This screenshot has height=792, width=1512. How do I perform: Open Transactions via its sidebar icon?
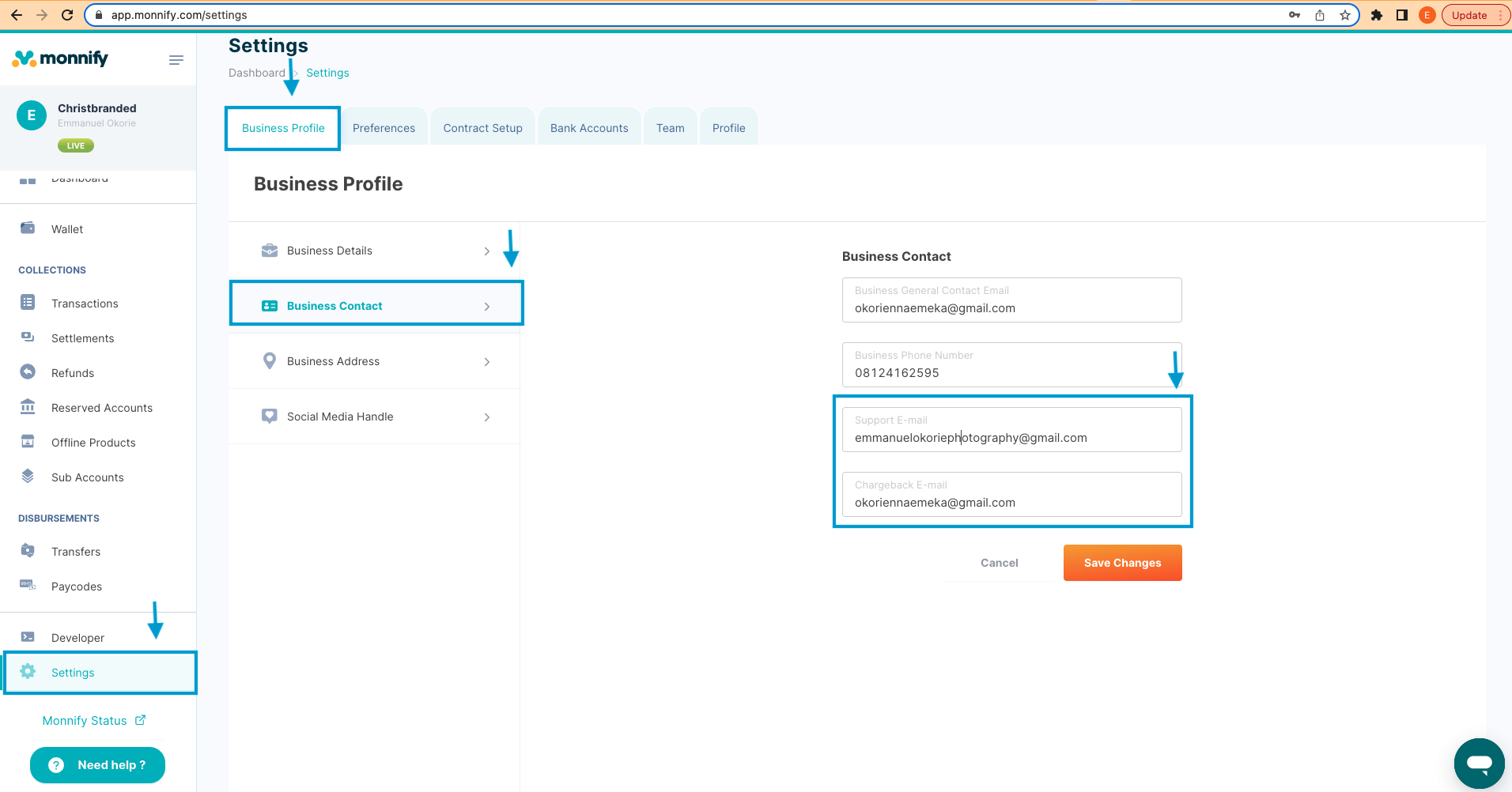[28, 303]
